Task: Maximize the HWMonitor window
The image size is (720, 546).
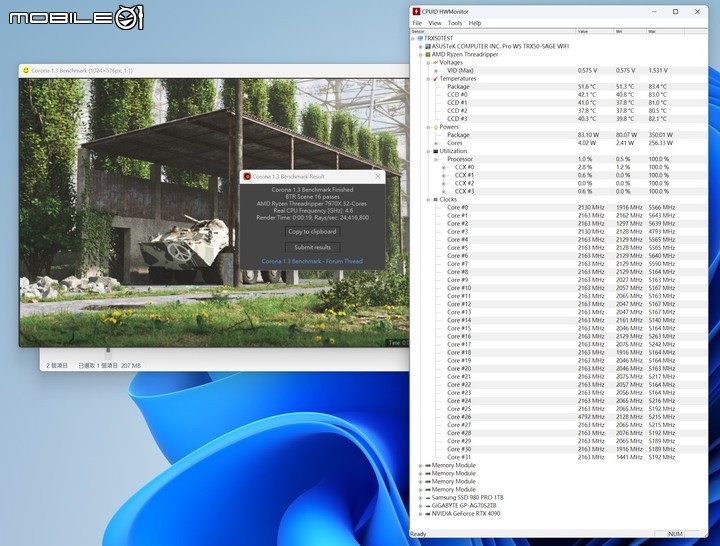Action: [675, 11]
